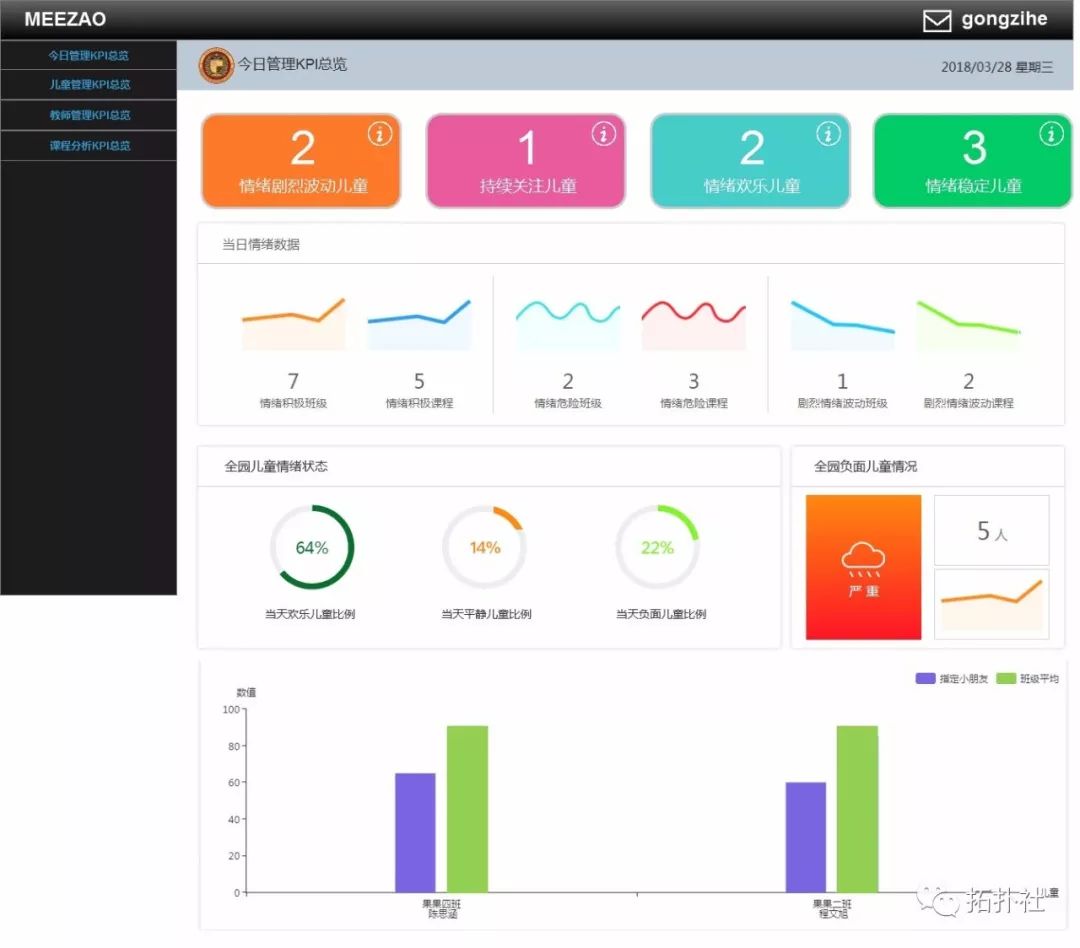
Task: Click the round school emblem logo
Action: click(x=216, y=65)
